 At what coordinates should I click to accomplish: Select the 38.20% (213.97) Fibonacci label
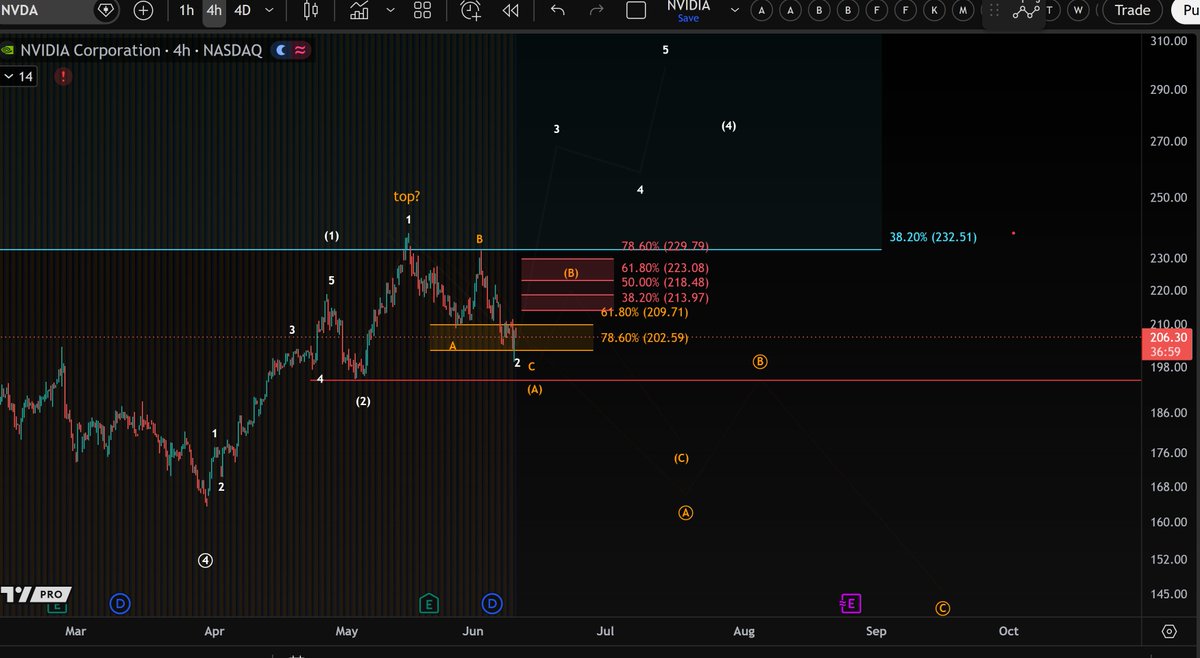[664, 298]
